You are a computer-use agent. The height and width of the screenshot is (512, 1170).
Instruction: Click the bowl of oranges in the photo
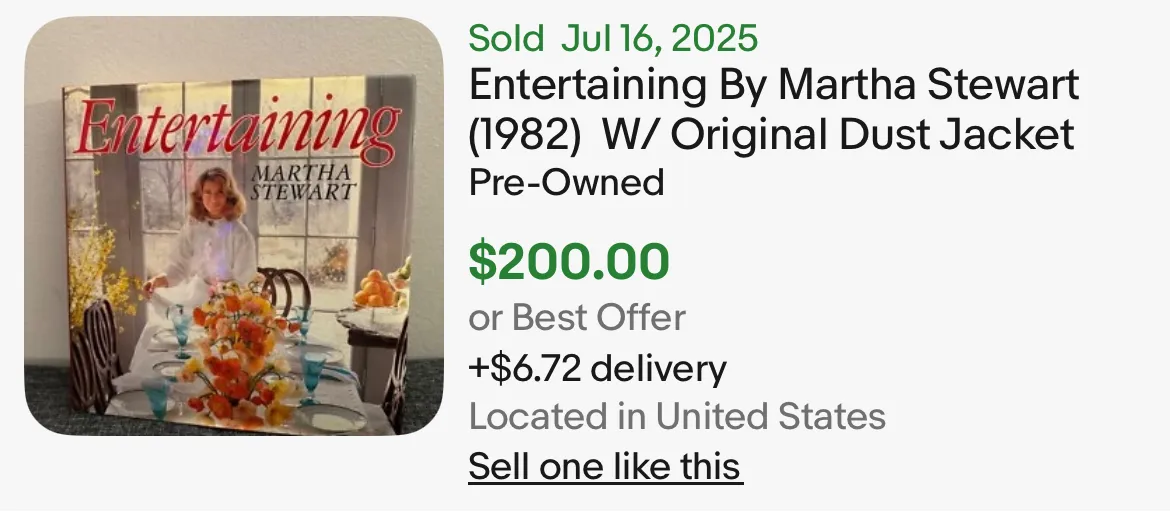(377, 285)
